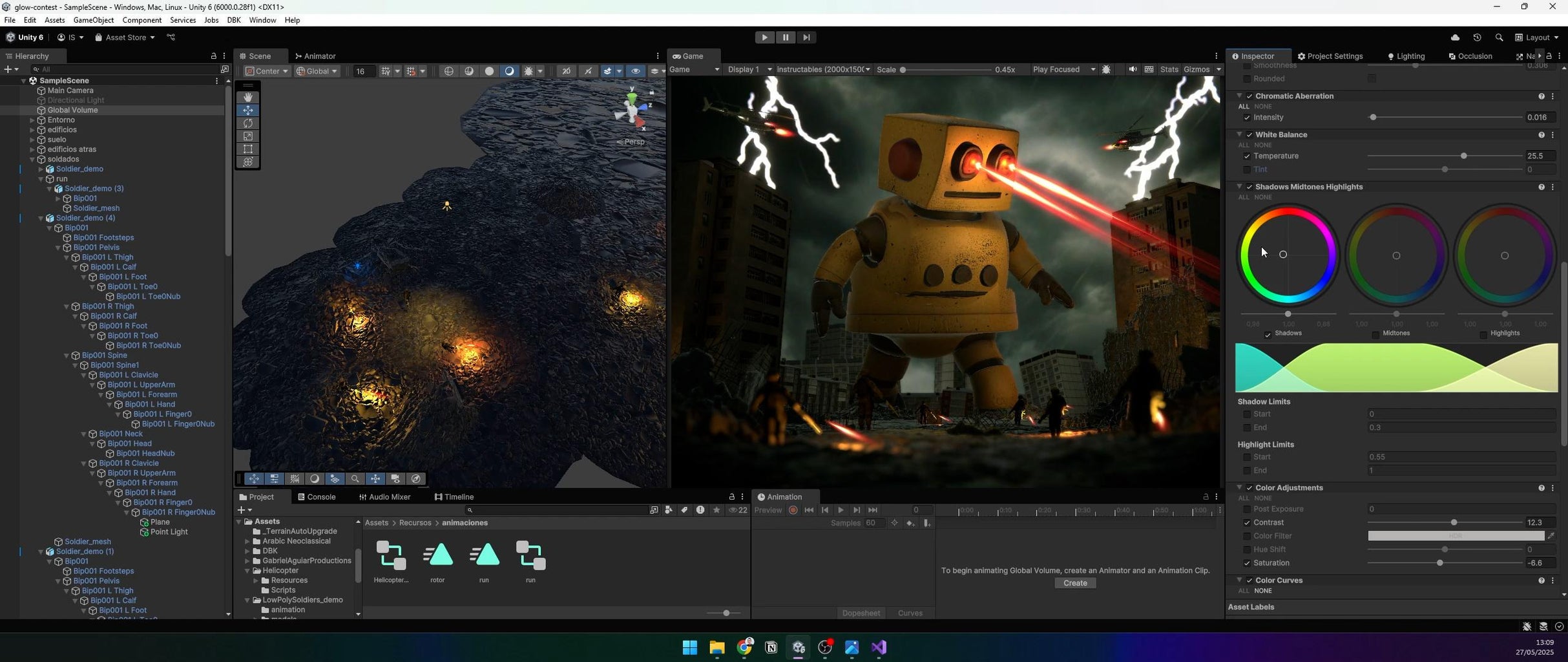This screenshot has width=1568, height=662.
Task: Open the Window menu
Action: point(262,20)
